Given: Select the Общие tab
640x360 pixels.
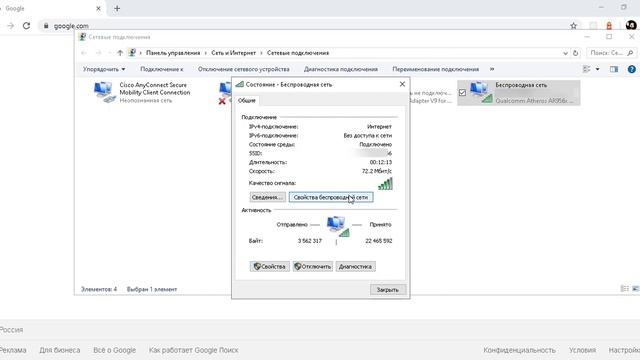Looking at the screenshot, I should click(x=247, y=100).
